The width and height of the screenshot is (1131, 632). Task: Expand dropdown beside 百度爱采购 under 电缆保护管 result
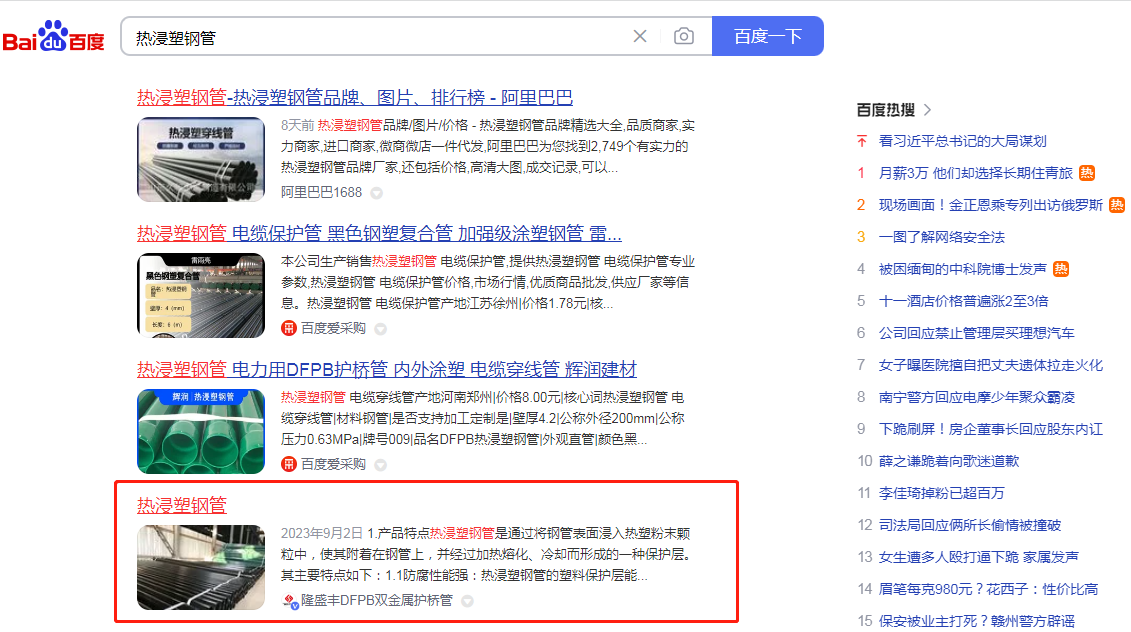click(381, 329)
